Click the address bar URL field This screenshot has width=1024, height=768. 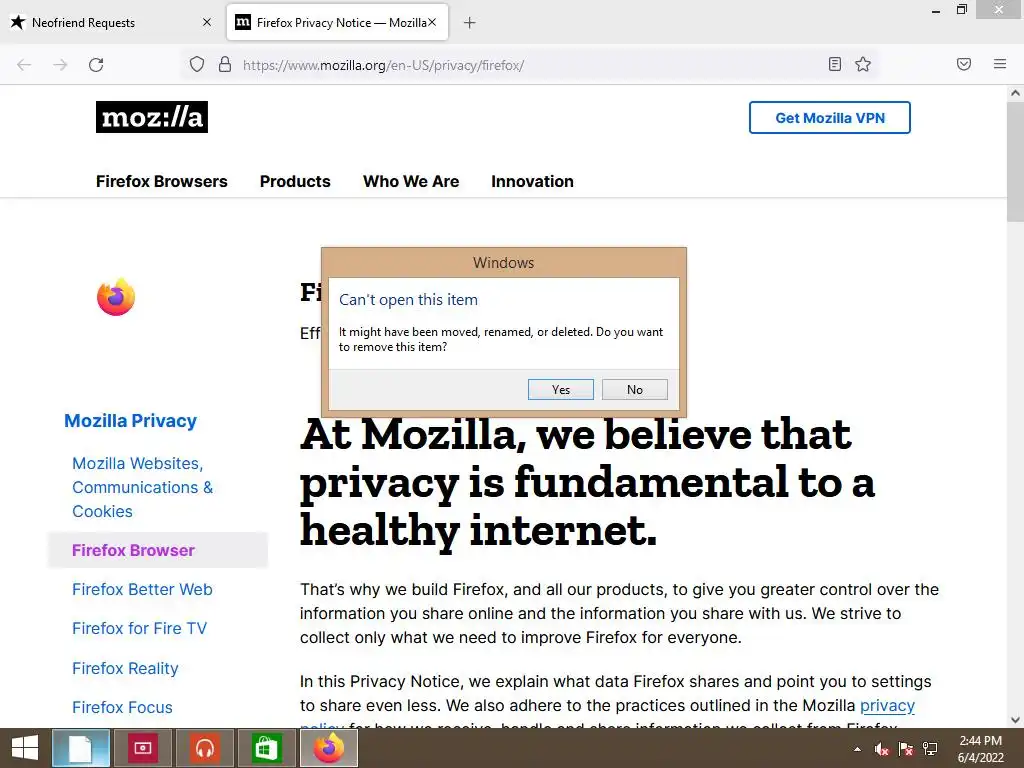coord(529,65)
